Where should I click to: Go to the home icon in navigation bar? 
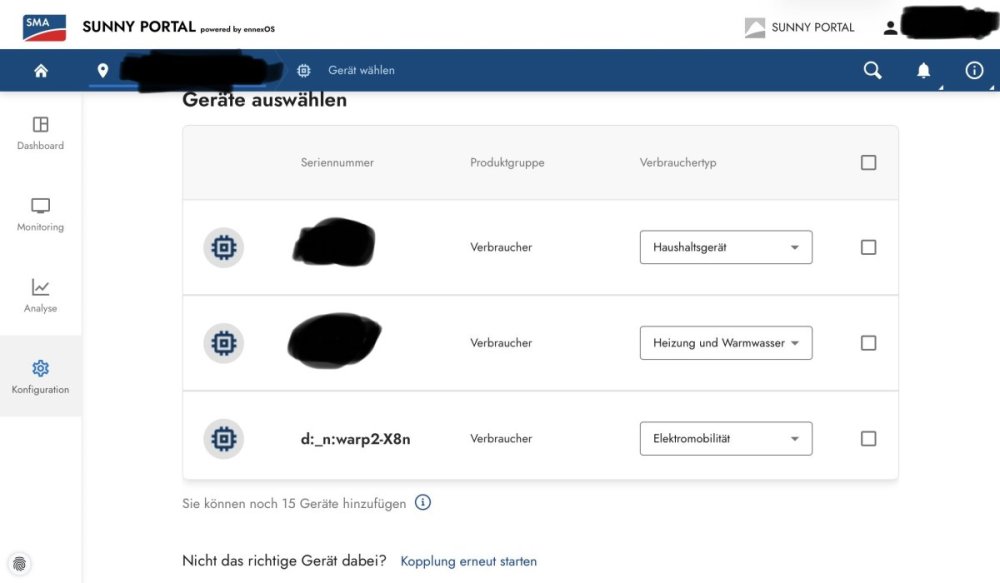(x=41, y=71)
